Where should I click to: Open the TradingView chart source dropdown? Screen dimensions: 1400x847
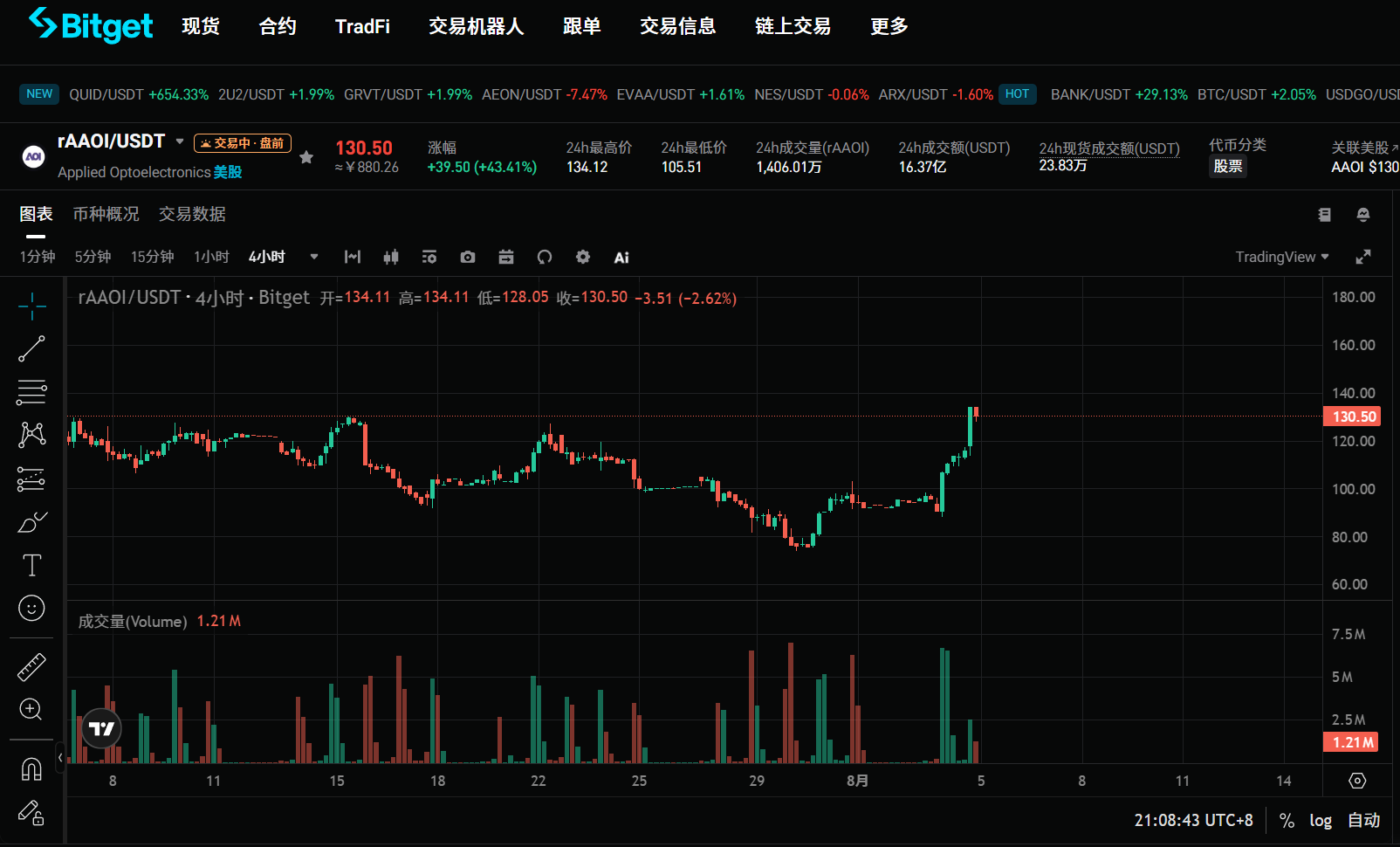coord(1282,257)
